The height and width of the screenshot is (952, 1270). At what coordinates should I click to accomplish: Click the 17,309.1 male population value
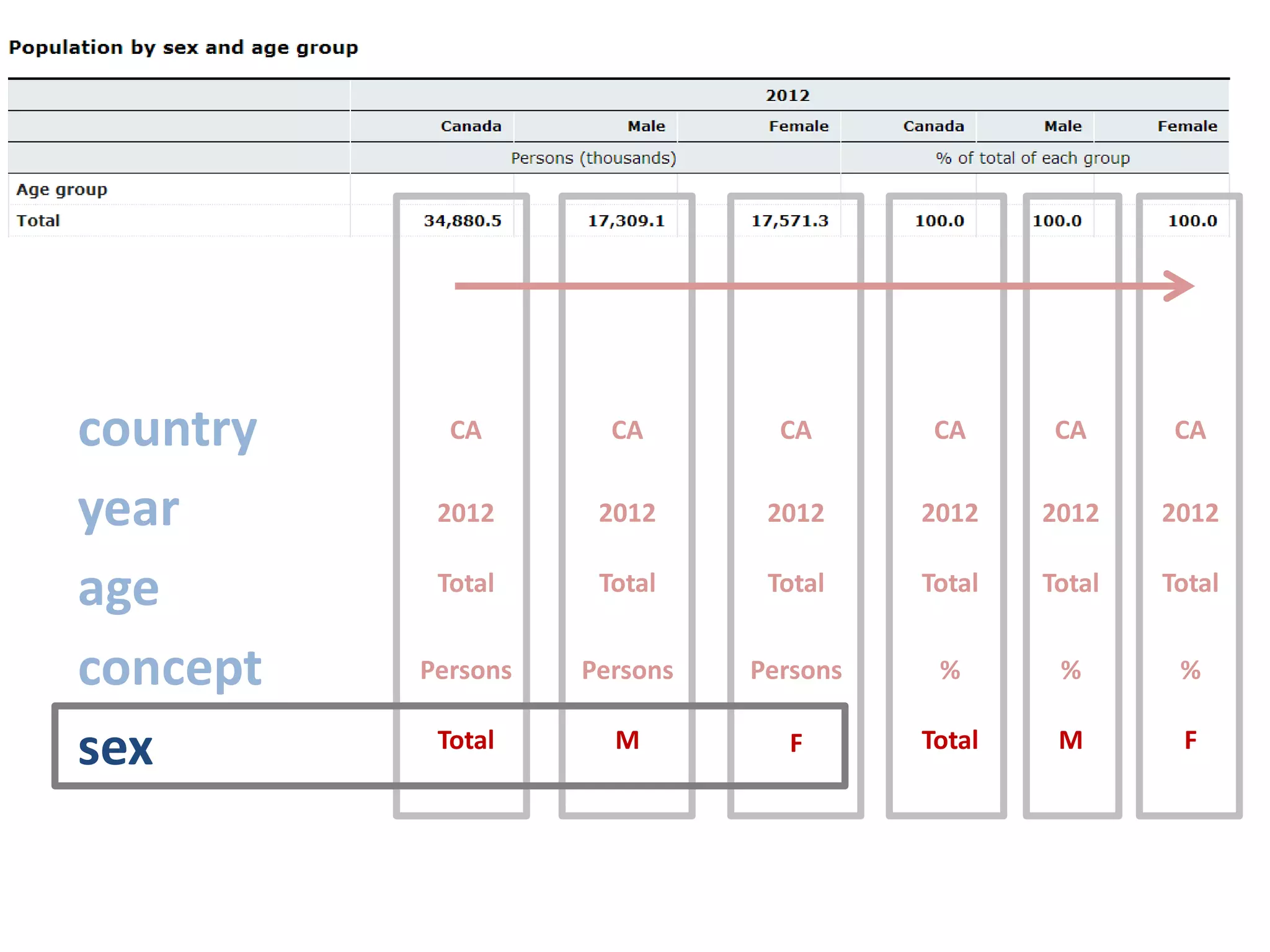[x=626, y=221]
